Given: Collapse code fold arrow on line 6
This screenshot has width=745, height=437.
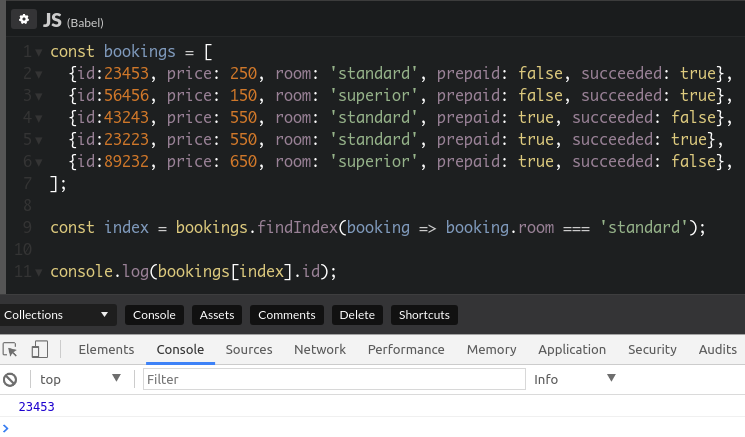Looking at the screenshot, I should [x=38, y=162].
